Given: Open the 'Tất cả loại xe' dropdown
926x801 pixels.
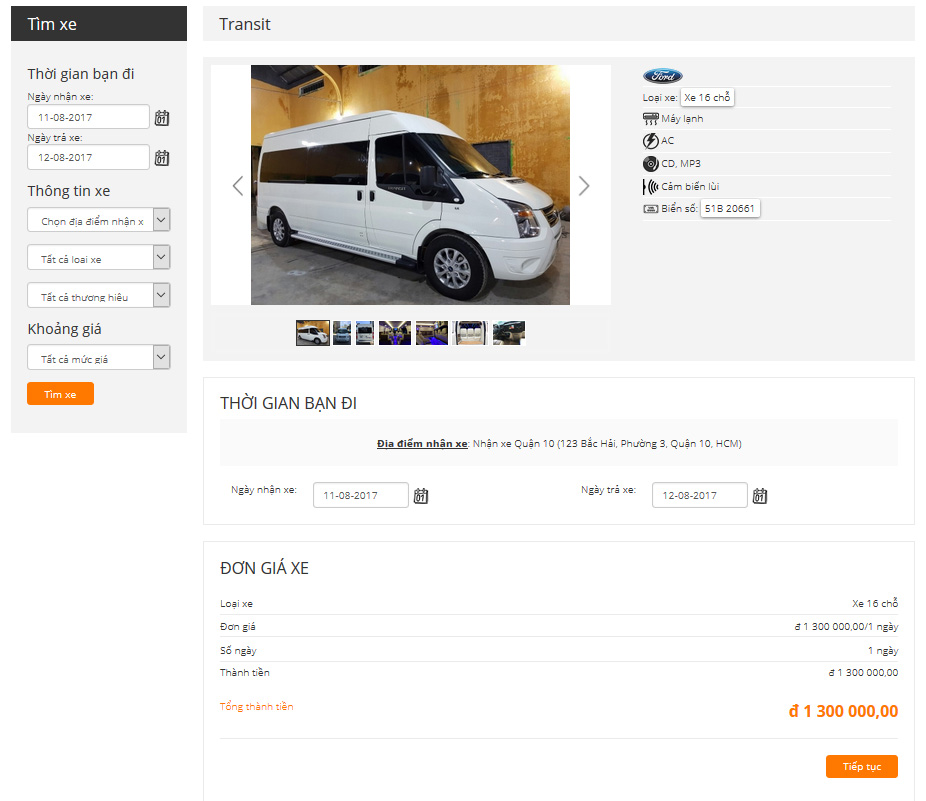Looking at the screenshot, I should [99, 259].
